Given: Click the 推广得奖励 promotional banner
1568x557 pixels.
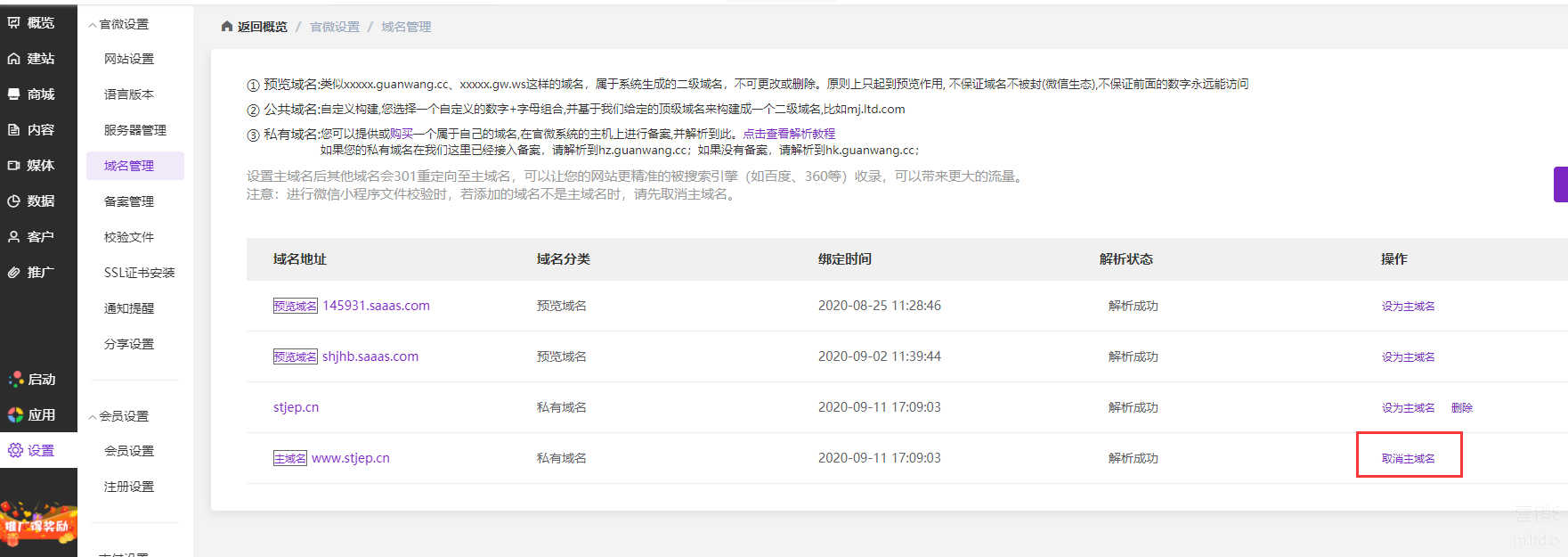Looking at the screenshot, I should pyautogui.click(x=38, y=524).
